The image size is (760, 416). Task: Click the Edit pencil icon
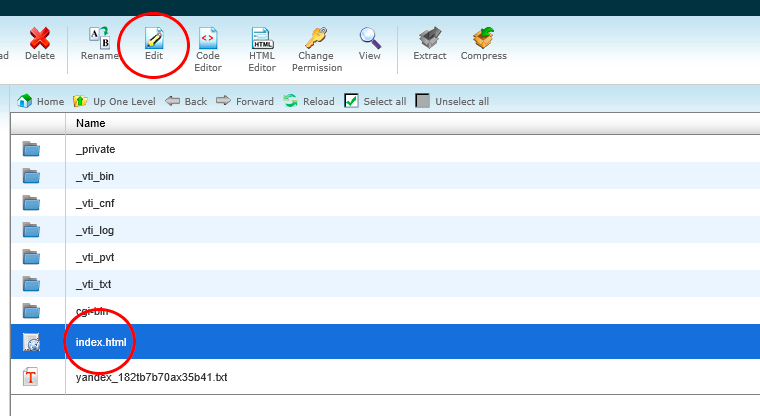(154, 38)
